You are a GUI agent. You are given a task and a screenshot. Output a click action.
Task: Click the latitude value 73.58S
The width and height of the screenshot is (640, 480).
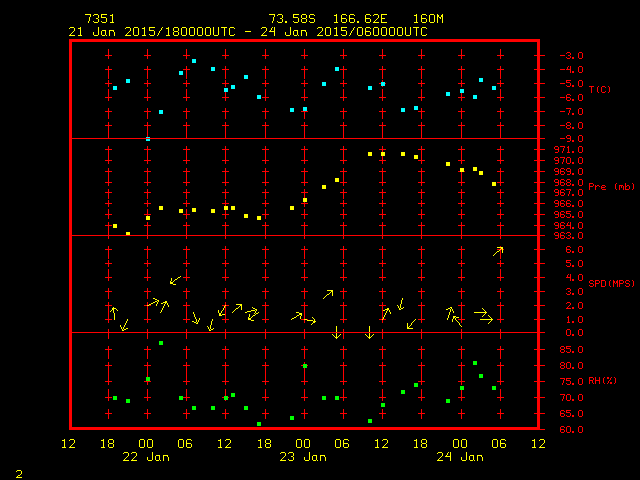coord(292,19)
